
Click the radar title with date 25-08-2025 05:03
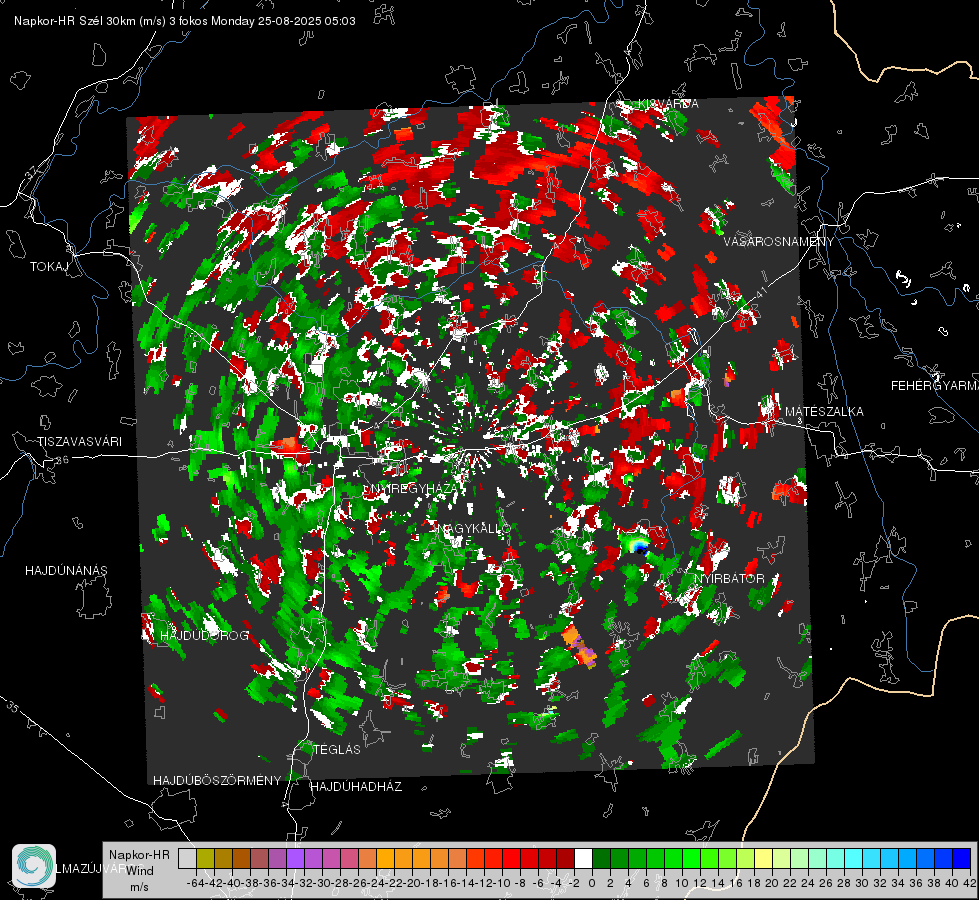point(185,21)
